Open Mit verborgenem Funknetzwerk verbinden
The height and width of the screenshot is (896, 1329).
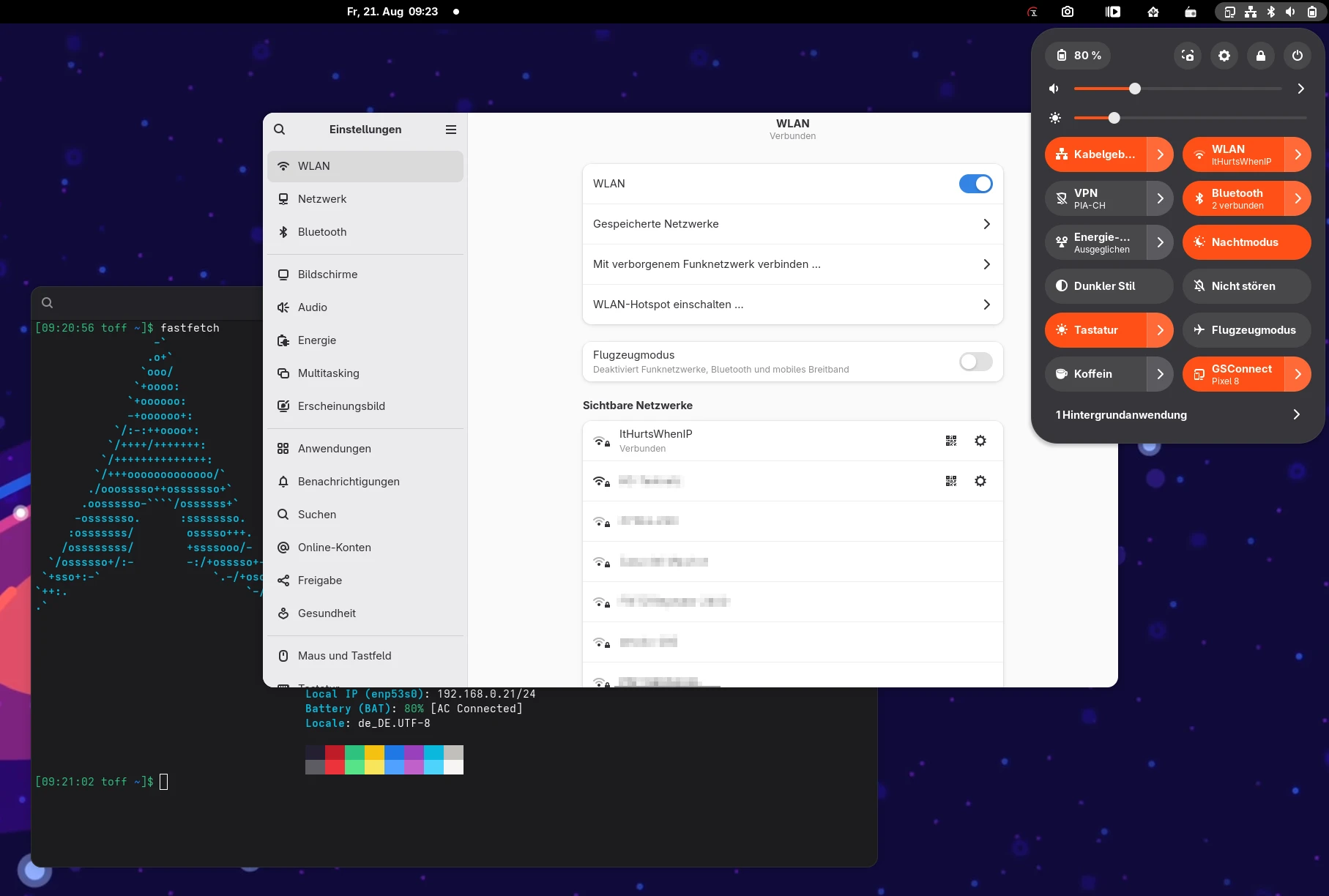point(792,264)
